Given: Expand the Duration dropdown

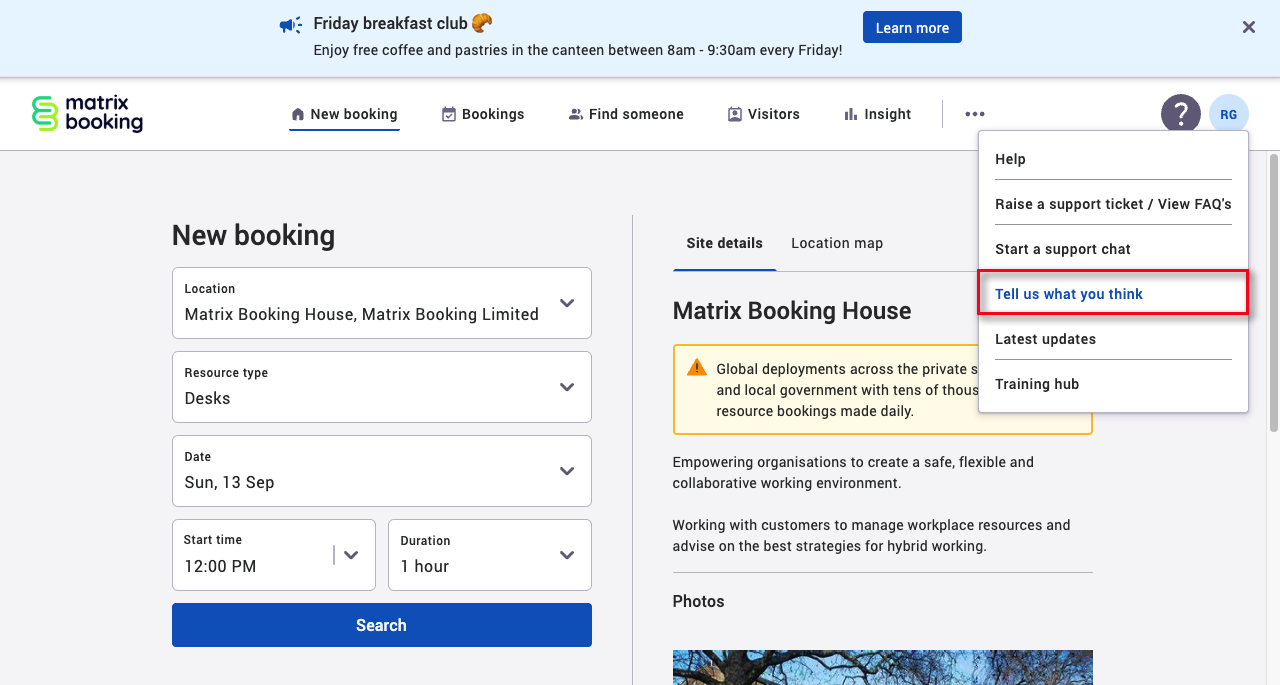Looking at the screenshot, I should pos(490,555).
